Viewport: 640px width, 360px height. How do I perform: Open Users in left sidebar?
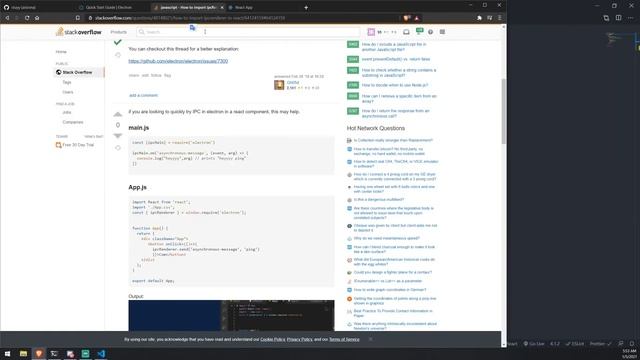(68, 92)
